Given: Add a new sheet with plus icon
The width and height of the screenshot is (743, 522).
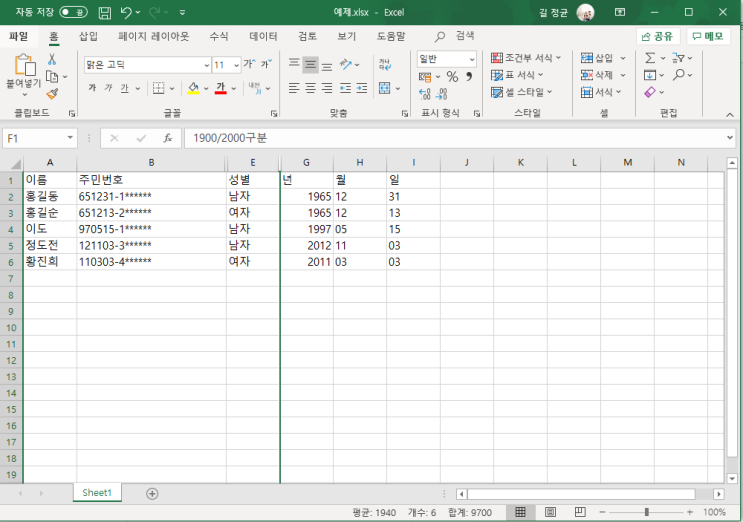Looking at the screenshot, I should pyautogui.click(x=152, y=494).
